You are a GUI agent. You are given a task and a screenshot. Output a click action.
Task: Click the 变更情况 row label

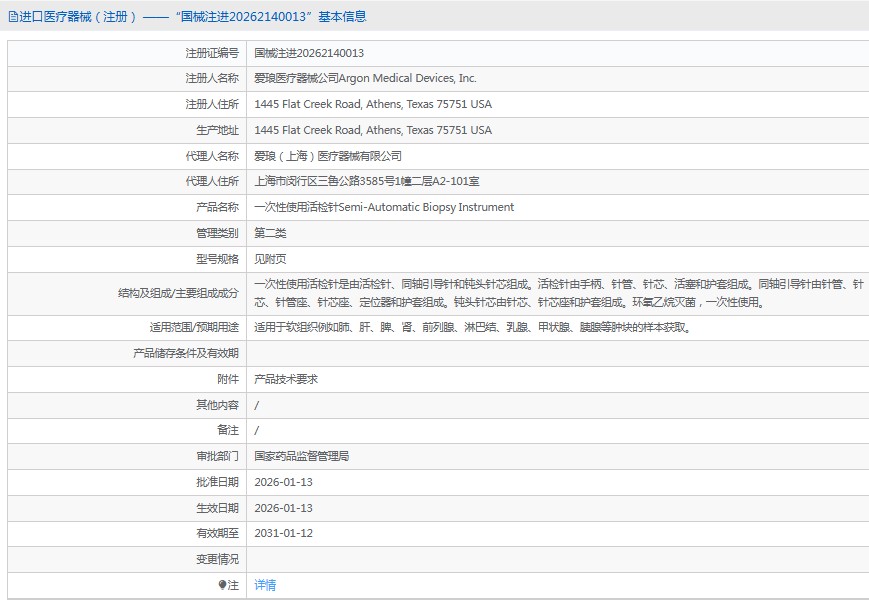coord(217,559)
